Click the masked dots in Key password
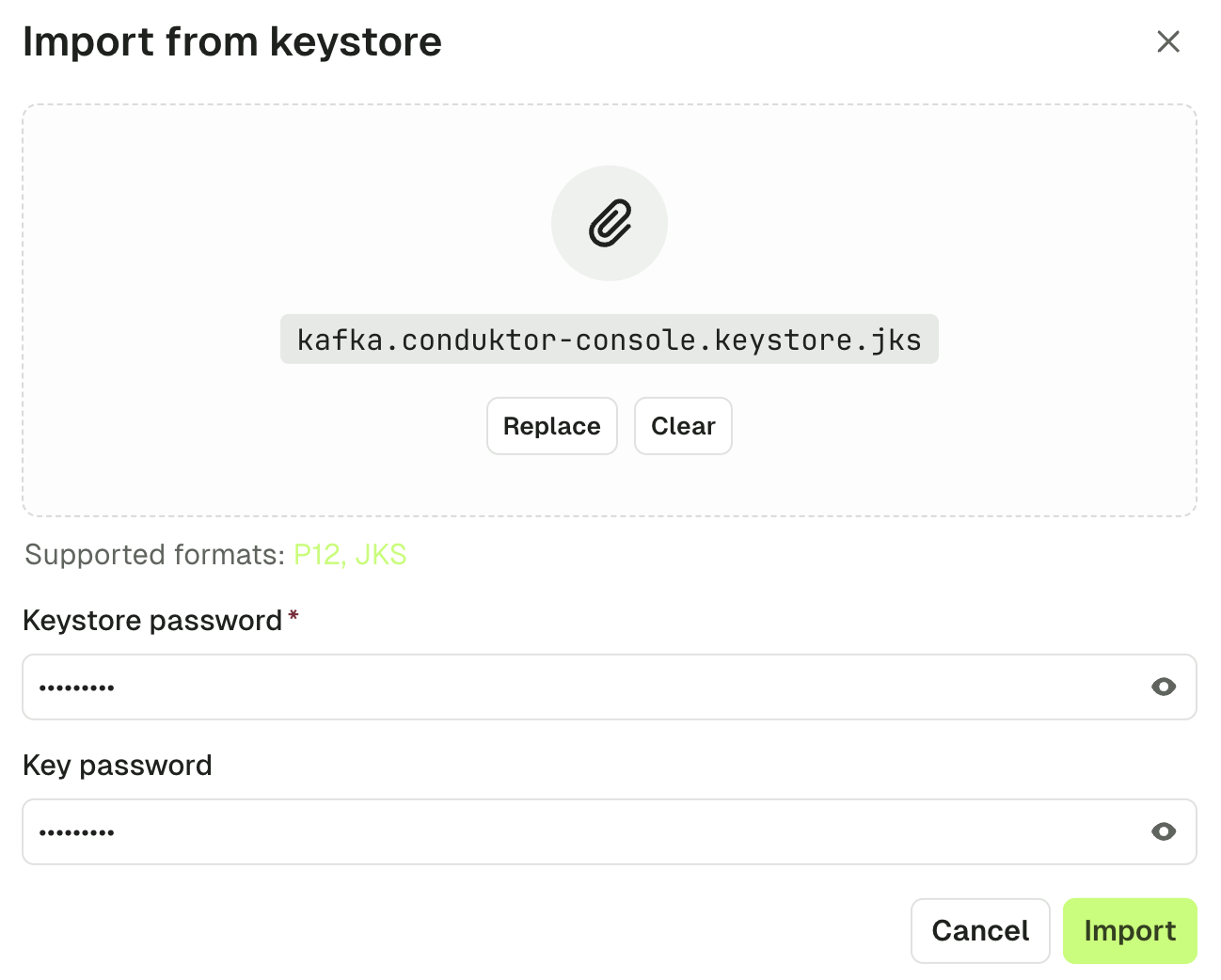The width and height of the screenshot is (1221, 980). pos(76,832)
